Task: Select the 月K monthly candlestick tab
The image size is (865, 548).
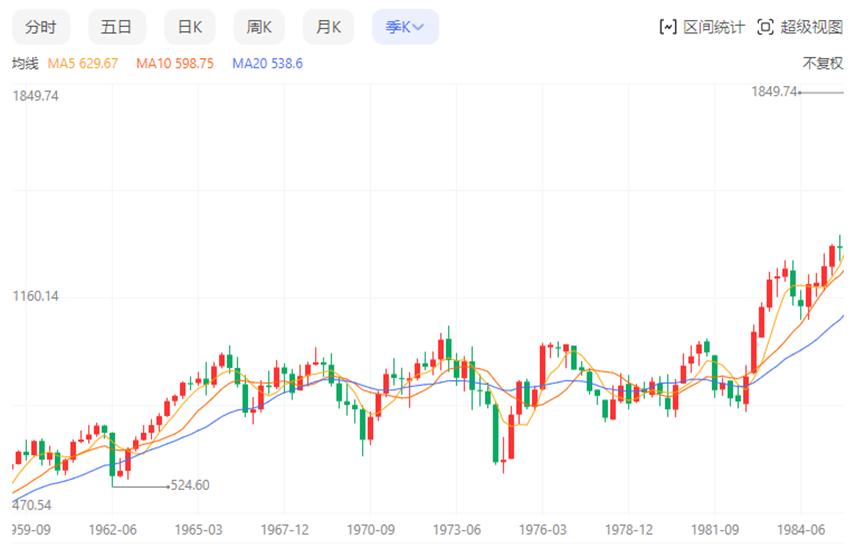Action: (328, 26)
